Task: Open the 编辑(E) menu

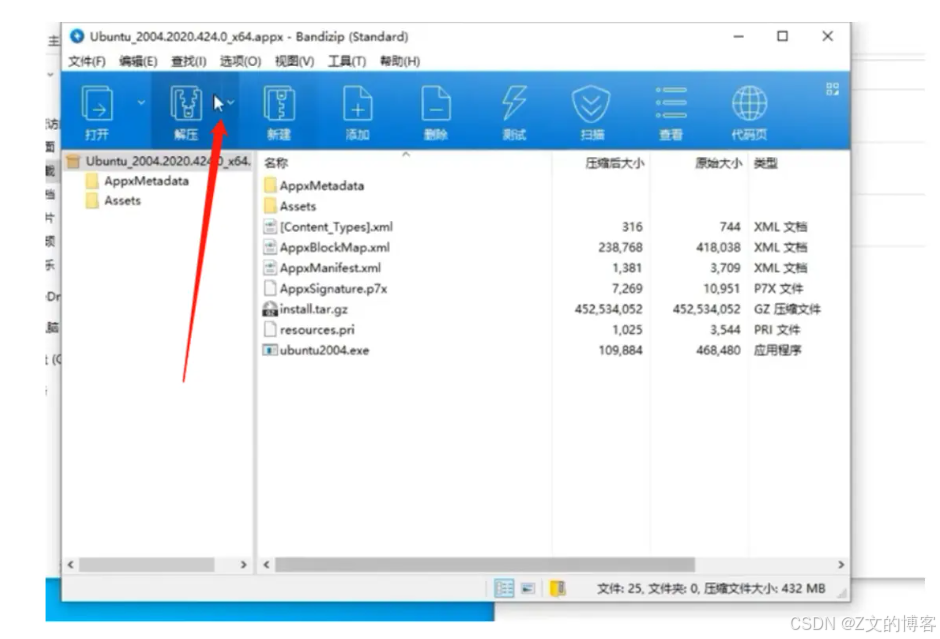Action: [138, 61]
